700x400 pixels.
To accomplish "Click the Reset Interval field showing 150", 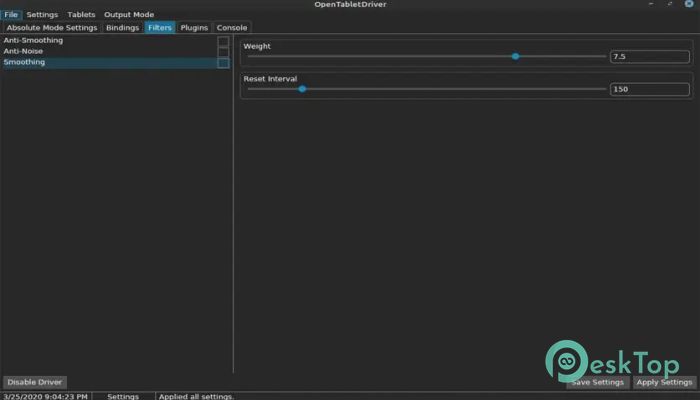I will [x=650, y=89].
